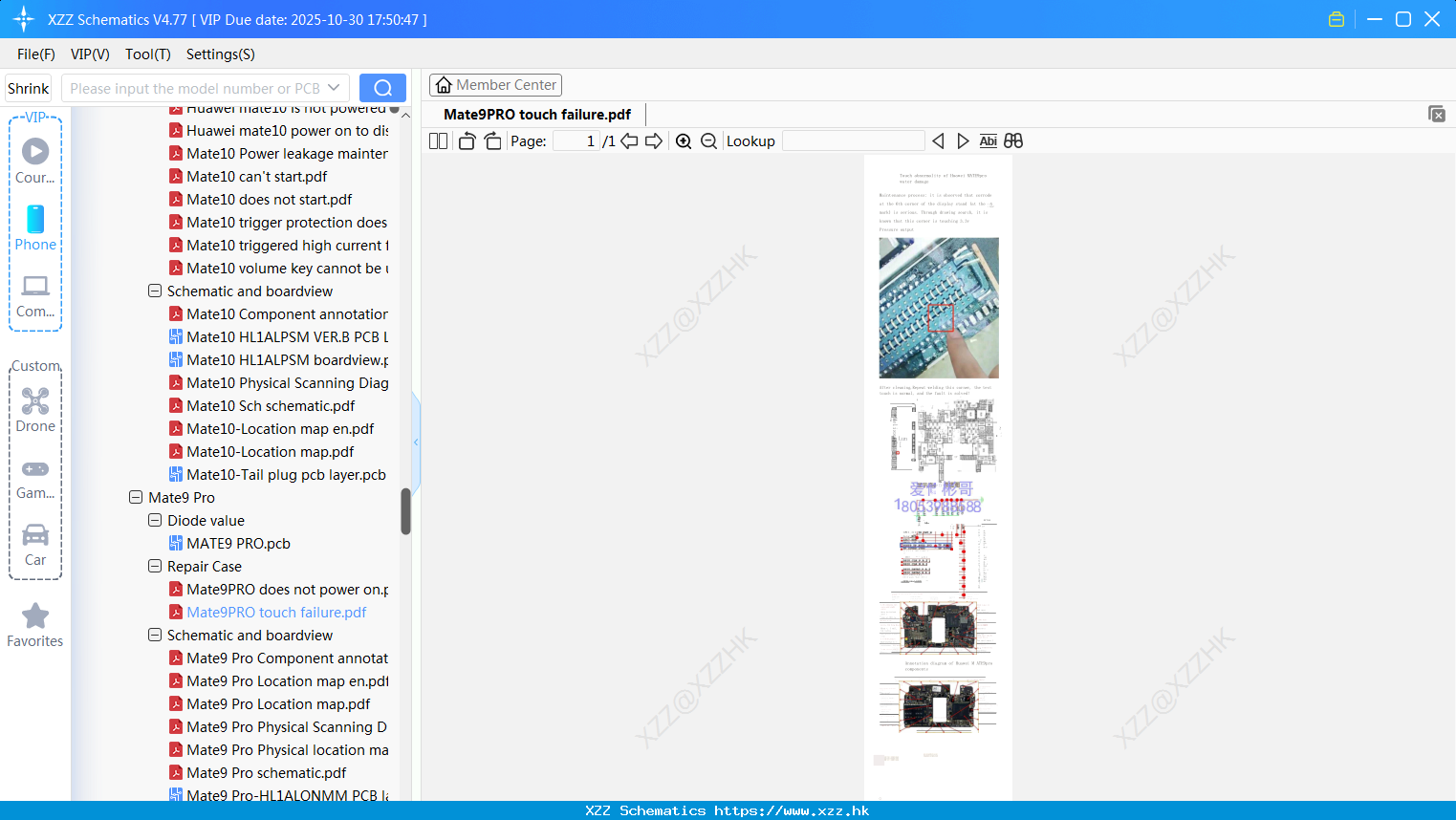1456x820 pixels.
Task: Select the Computer category icon
Action: [x=35, y=295]
